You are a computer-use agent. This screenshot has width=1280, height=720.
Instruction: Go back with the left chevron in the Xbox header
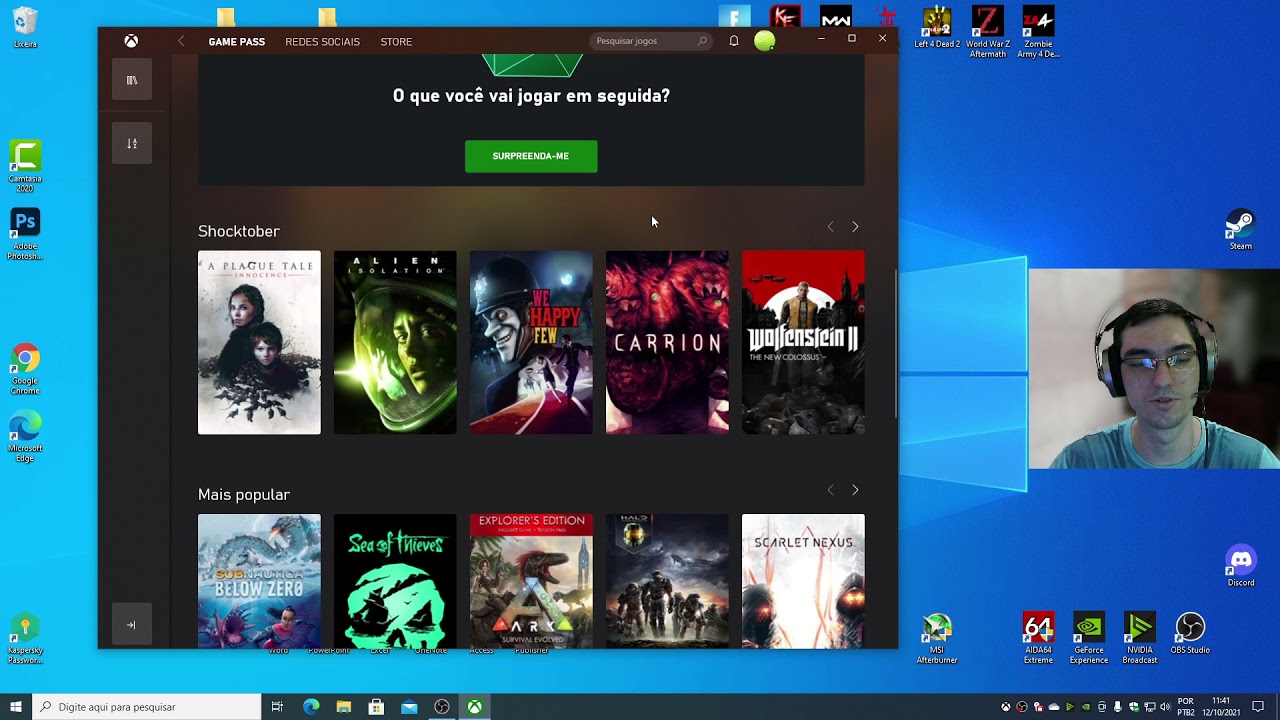click(x=181, y=41)
